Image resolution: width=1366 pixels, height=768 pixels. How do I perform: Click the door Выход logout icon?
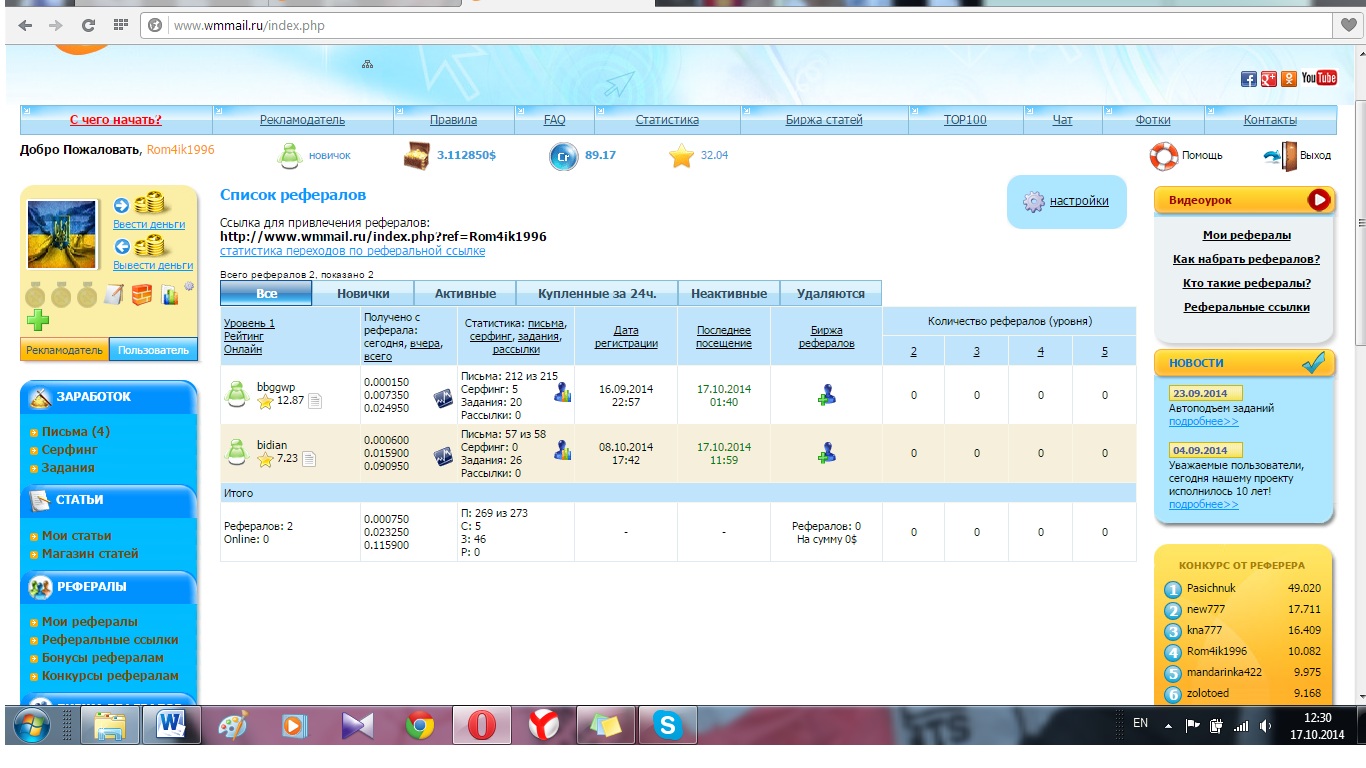1281,156
